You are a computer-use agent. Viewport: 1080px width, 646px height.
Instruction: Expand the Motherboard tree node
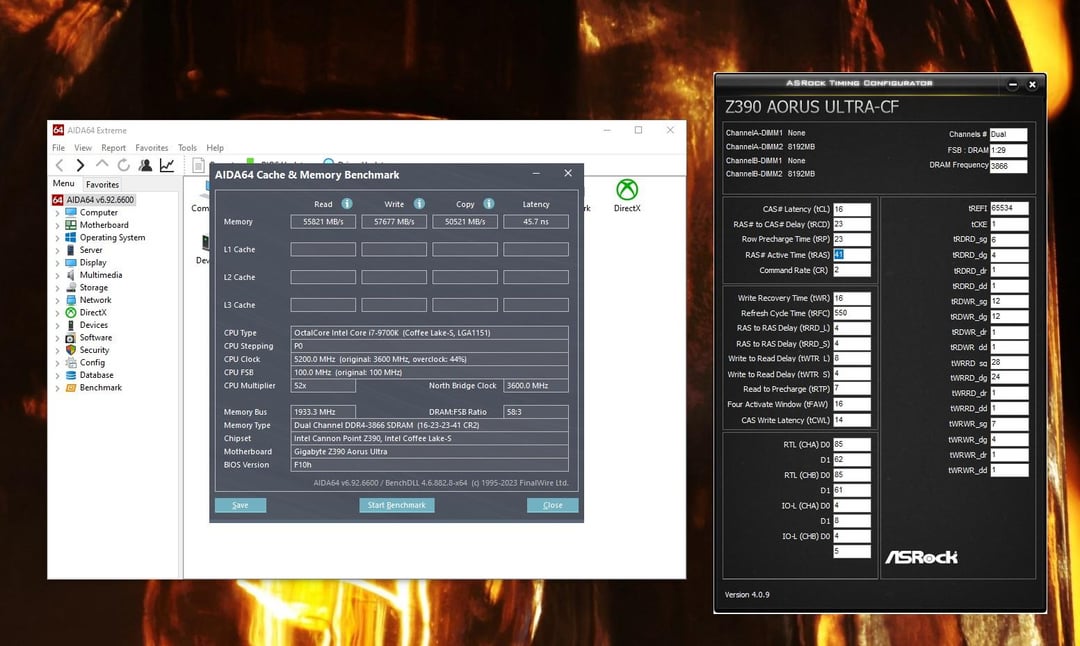pos(57,225)
